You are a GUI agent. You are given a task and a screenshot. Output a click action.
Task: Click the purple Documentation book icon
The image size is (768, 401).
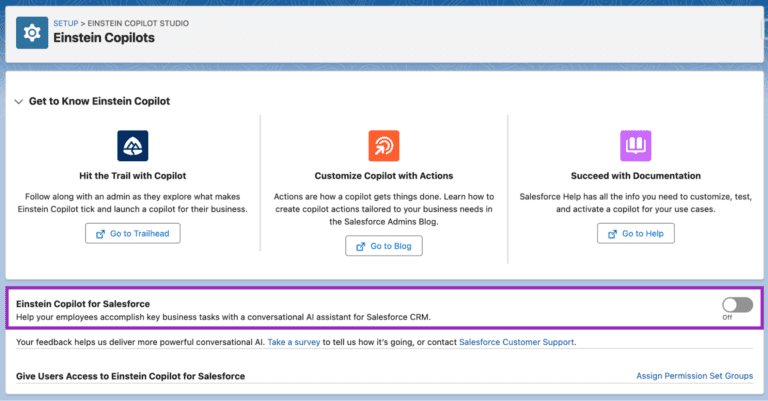(636, 145)
